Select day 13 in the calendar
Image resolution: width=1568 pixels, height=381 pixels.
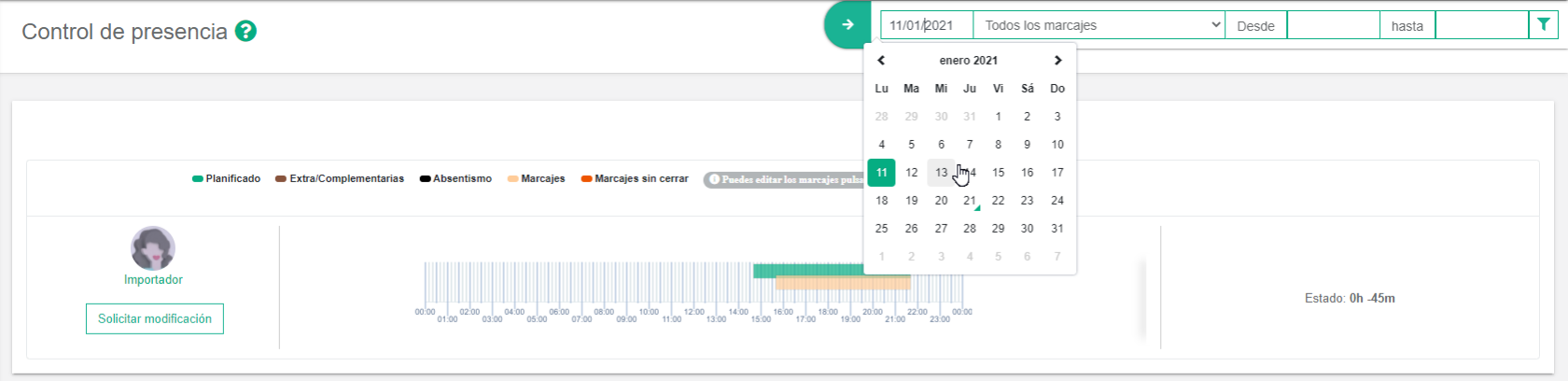(x=941, y=173)
